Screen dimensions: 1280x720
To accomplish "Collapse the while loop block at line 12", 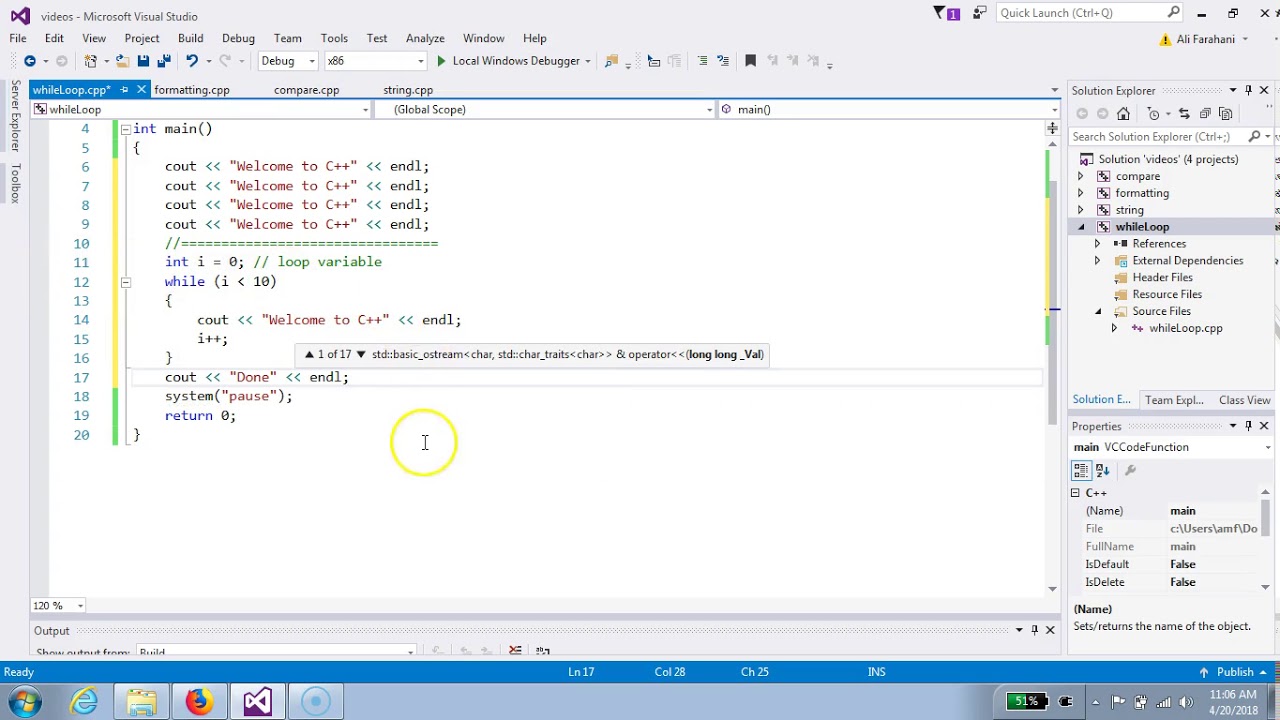I will pyautogui.click(x=125, y=282).
